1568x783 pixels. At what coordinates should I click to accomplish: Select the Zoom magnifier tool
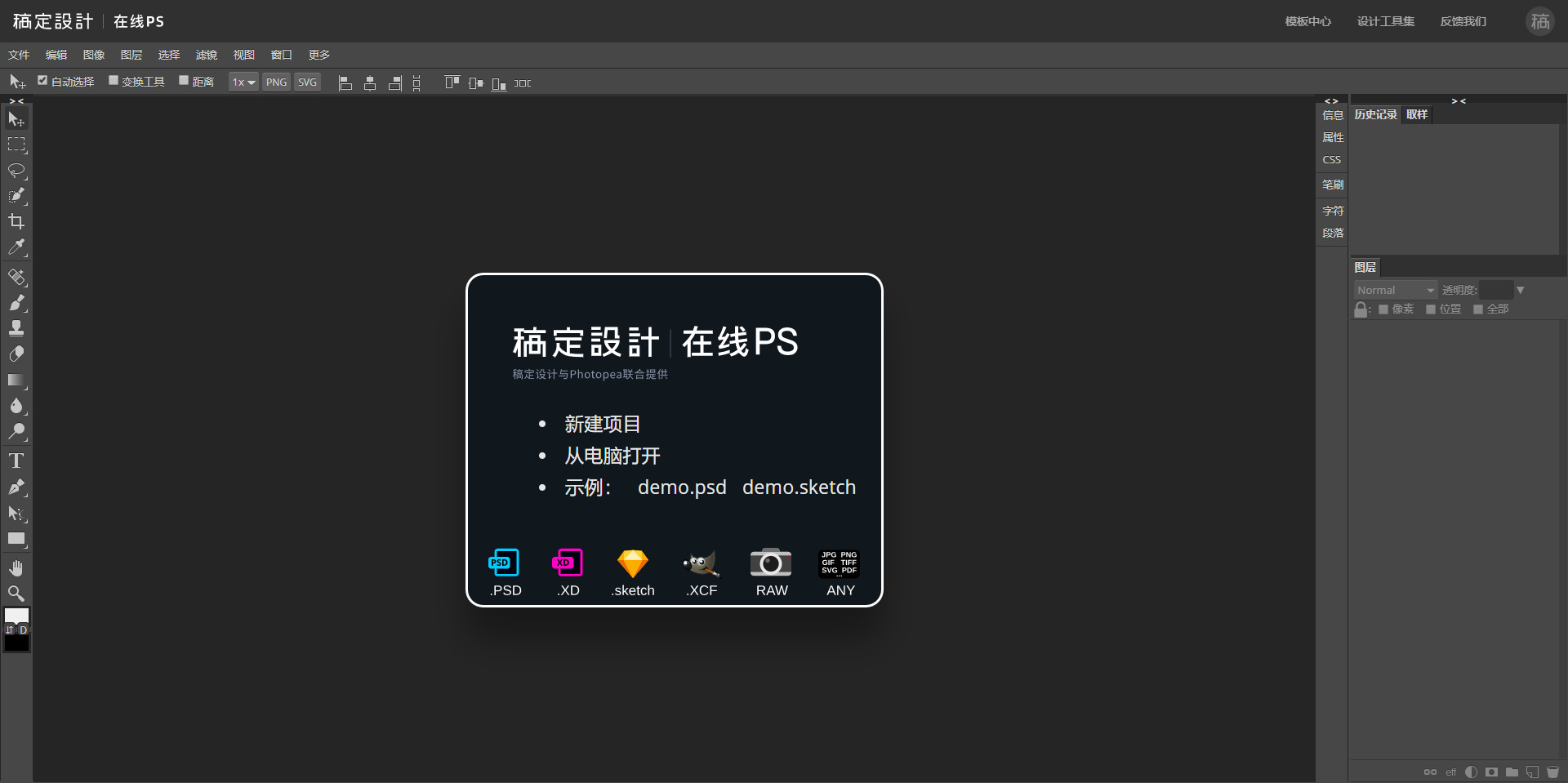(x=16, y=594)
